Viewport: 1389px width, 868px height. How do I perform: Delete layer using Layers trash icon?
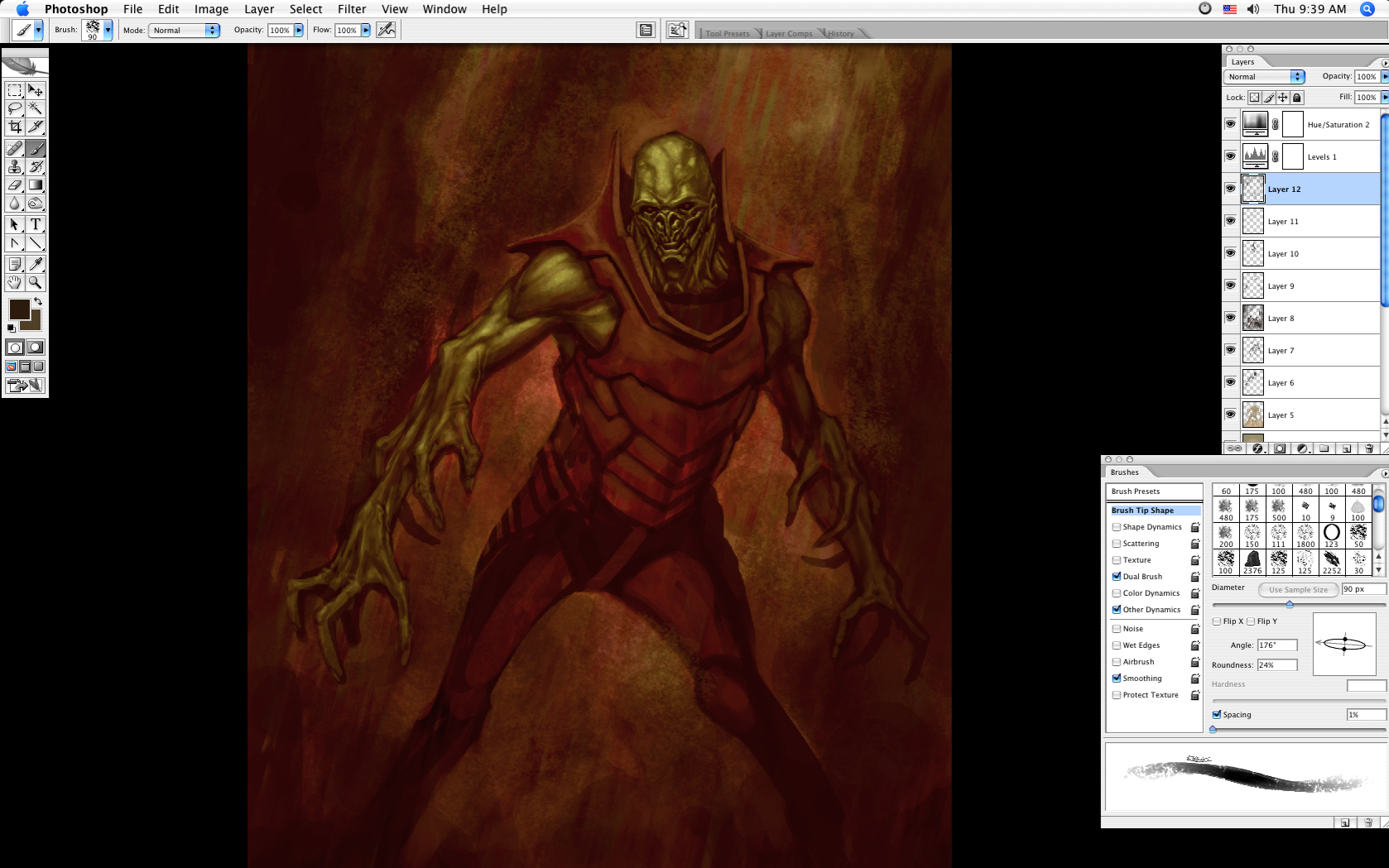1368,448
